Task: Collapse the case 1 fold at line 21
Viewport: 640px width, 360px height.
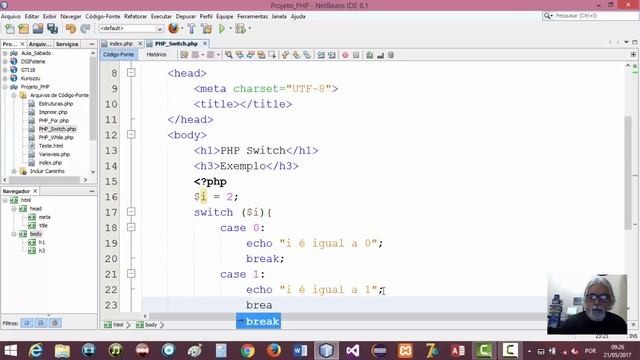Action: coord(131,274)
